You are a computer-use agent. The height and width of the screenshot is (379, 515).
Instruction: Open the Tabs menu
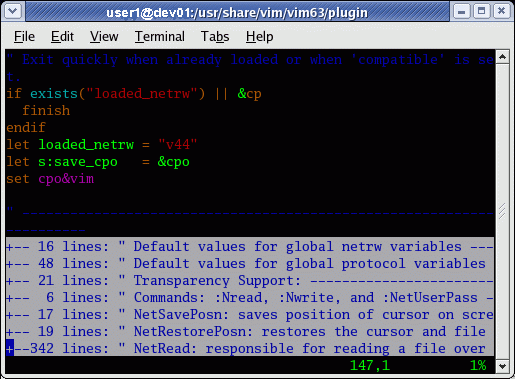point(215,36)
